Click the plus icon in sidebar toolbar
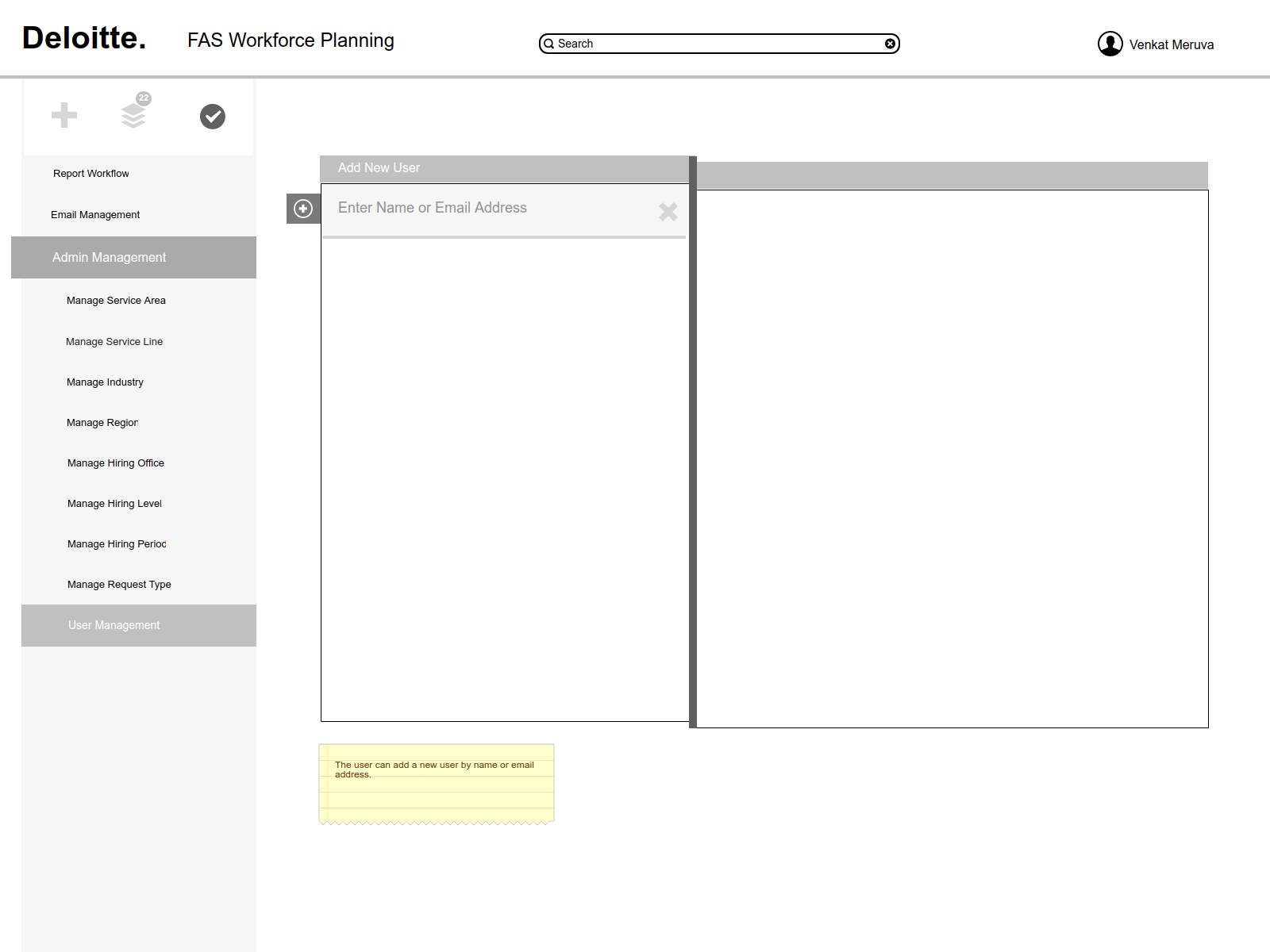 pyautogui.click(x=64, y=115)
